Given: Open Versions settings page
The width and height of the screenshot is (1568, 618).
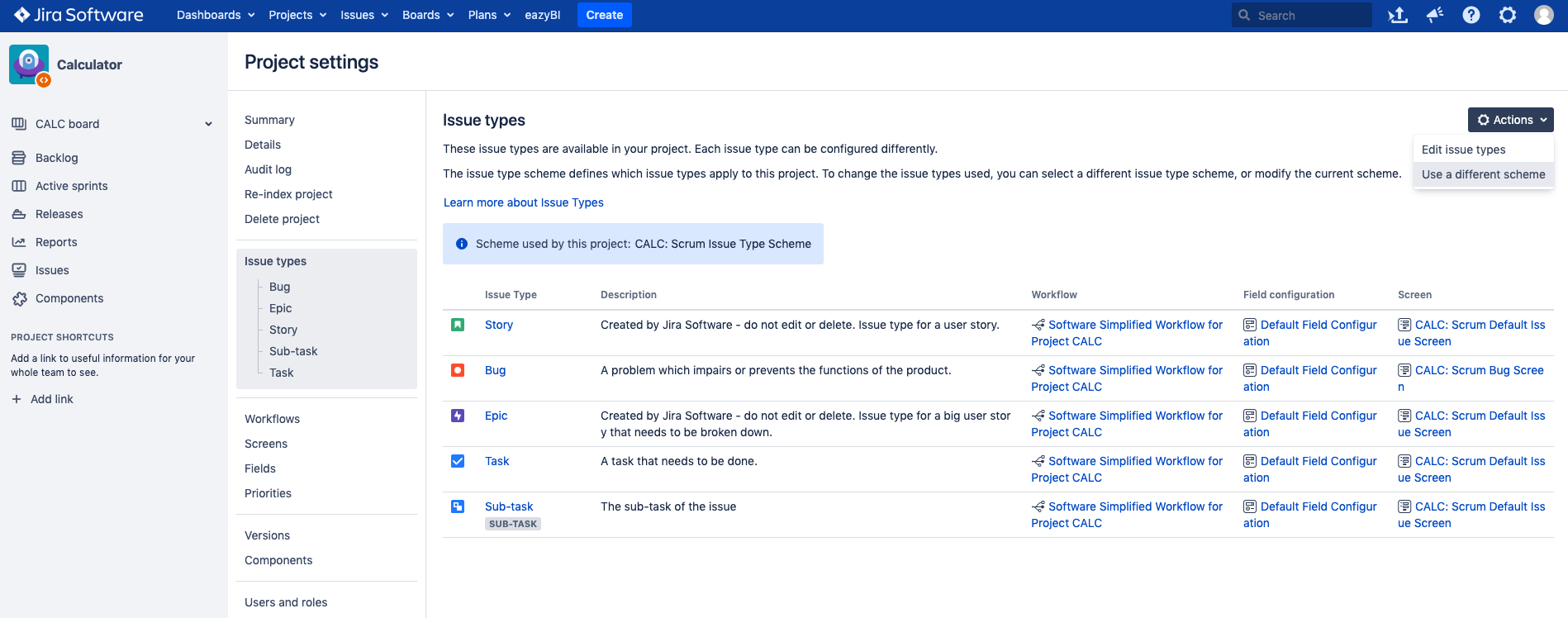Looking at the screenshot, I should click(267, 535).
